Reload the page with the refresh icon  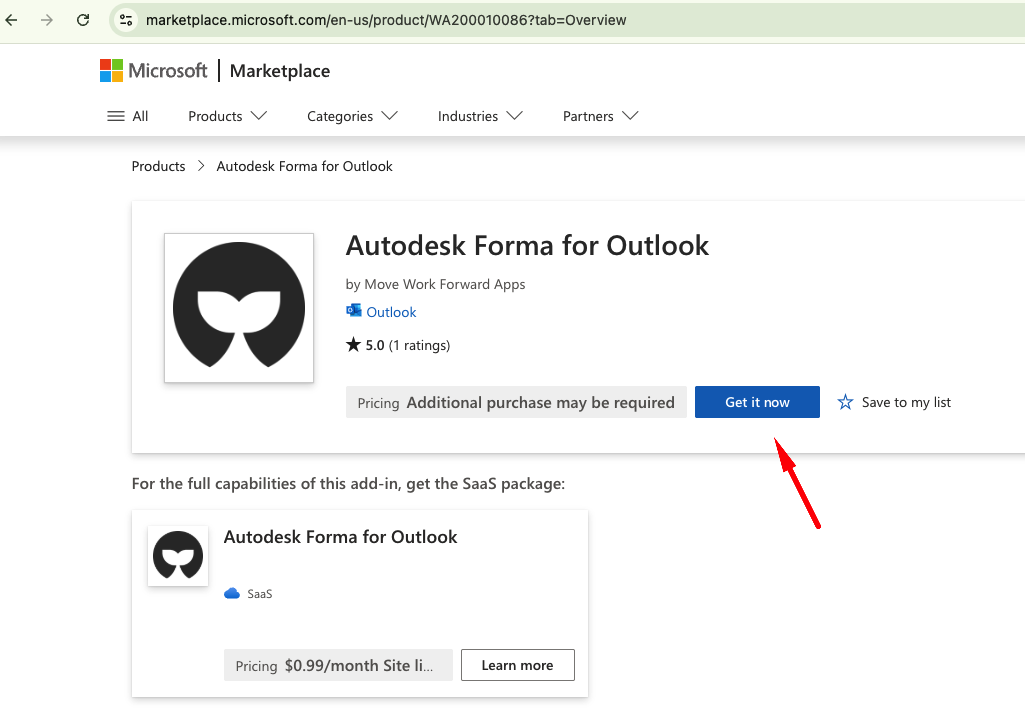click(x=83, y=20)
